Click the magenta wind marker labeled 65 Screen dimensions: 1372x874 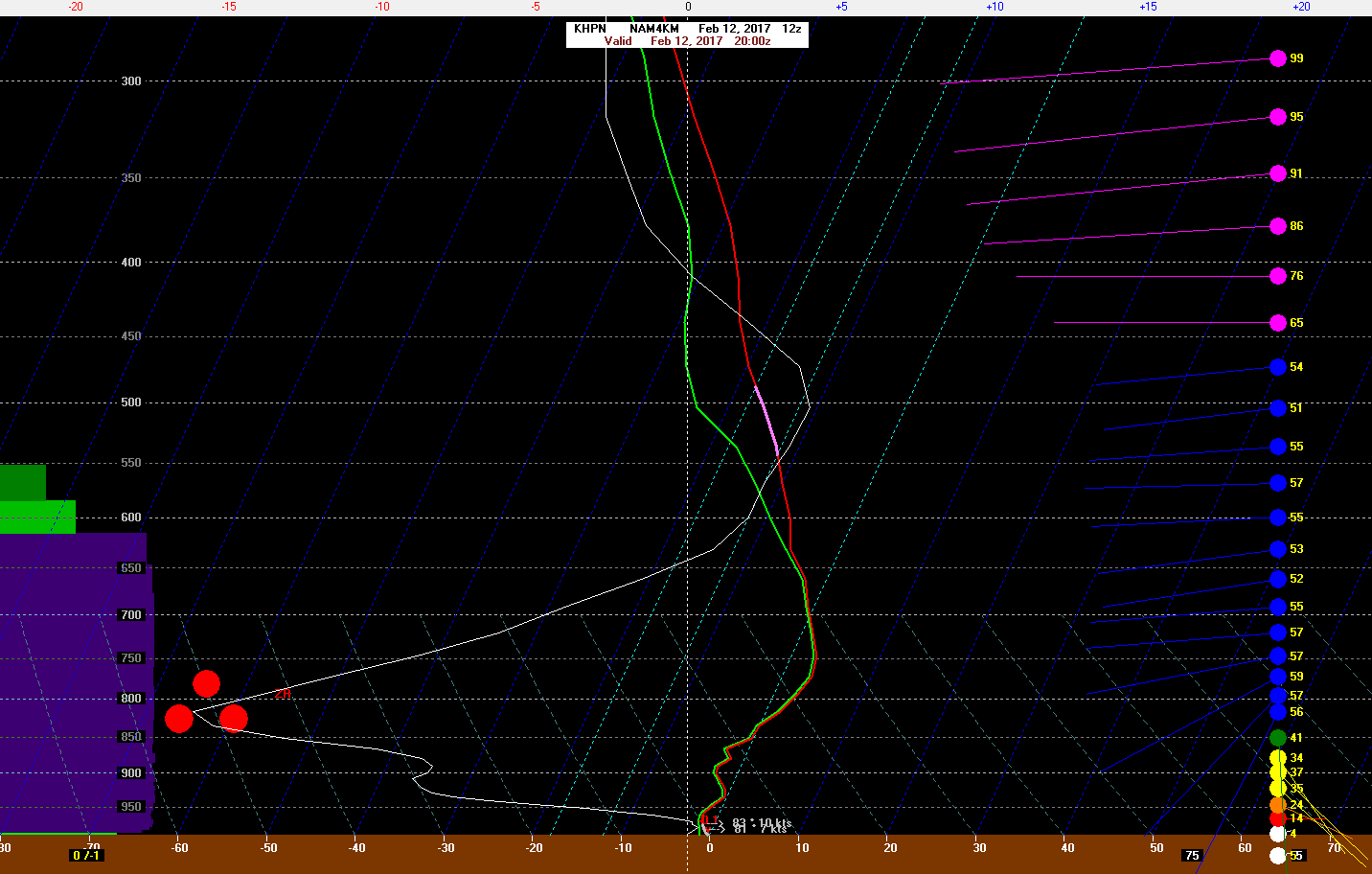(1277, 323)
